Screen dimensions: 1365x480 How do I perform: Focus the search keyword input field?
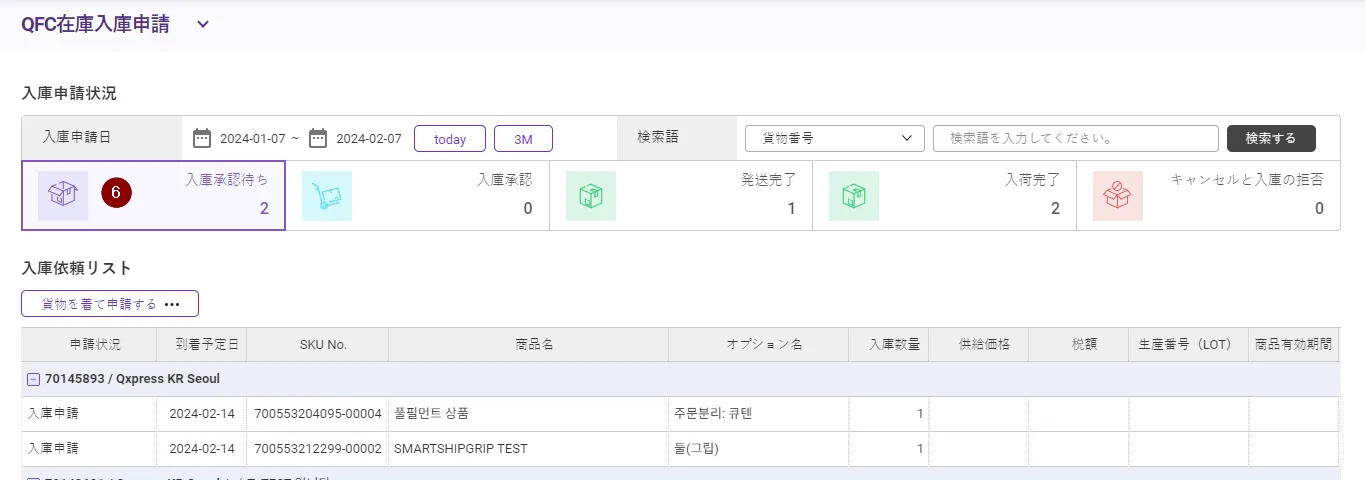click(1075, 138)
